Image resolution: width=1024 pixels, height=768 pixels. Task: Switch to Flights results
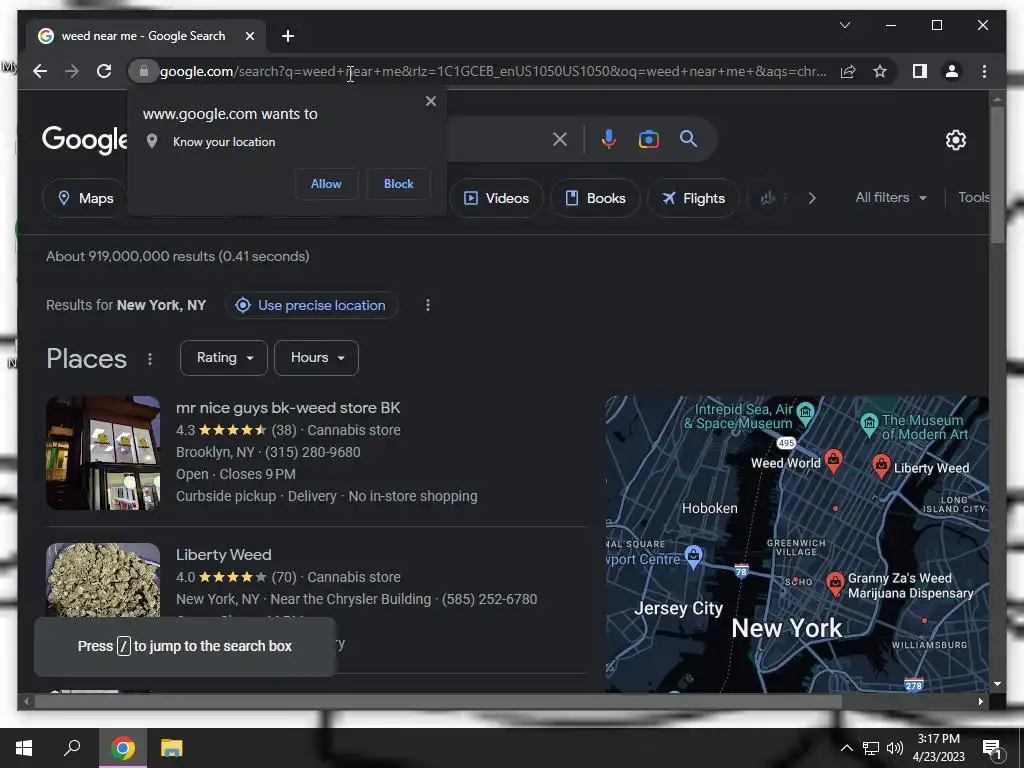[693, 198]
